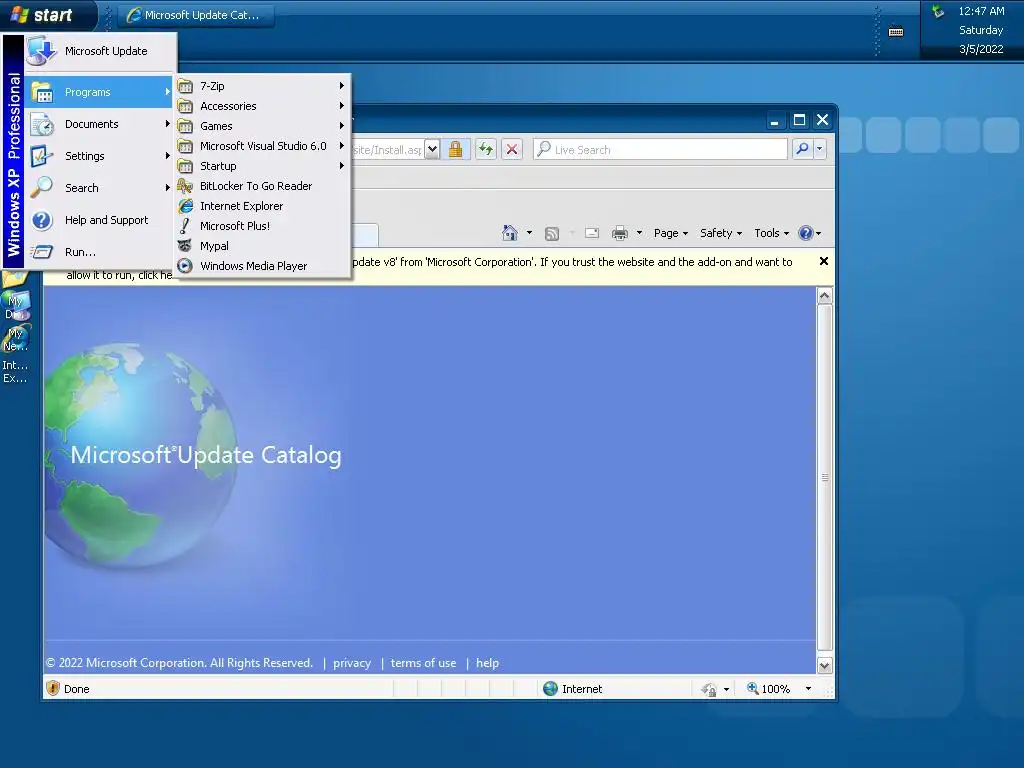The image size is (1024, 768).
Task: Click the tray network icon
Action: point(938,11)
